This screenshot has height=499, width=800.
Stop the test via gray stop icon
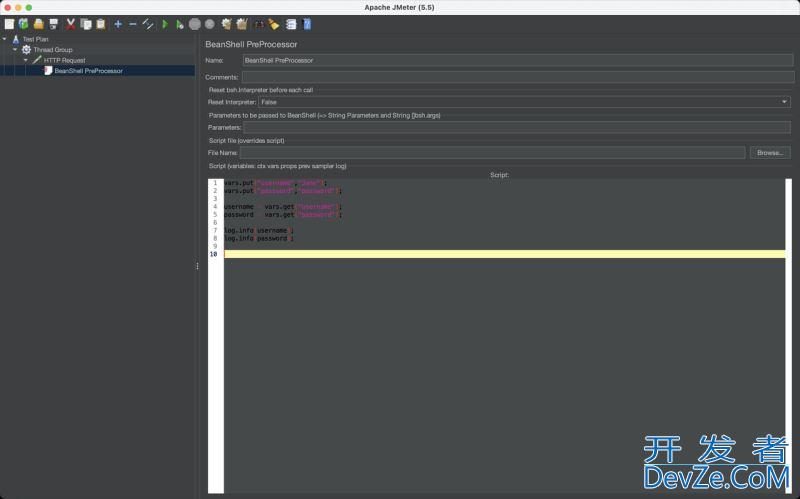tap(194, 24)
